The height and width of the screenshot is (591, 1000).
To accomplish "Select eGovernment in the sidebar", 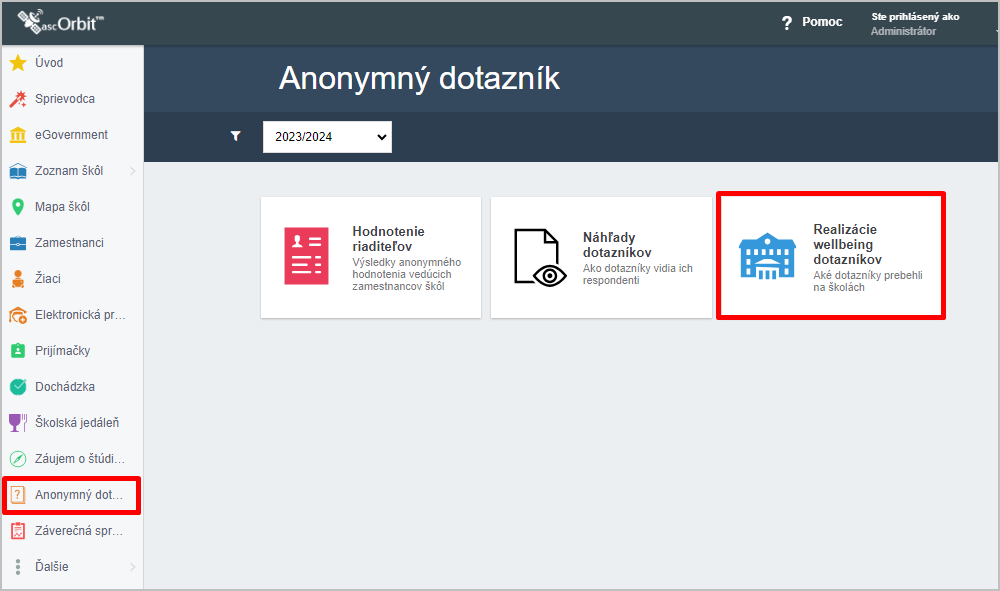I will [x=72, y=135].
